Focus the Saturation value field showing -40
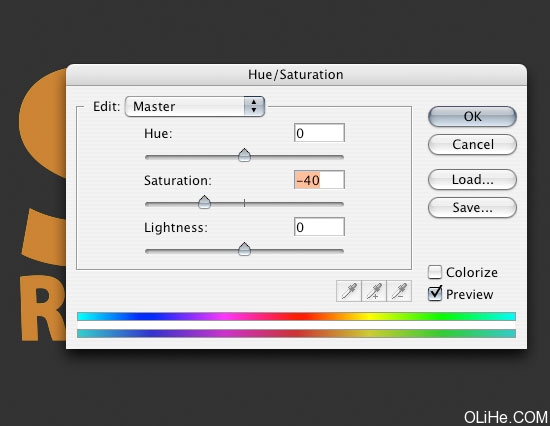 point(319,180)
